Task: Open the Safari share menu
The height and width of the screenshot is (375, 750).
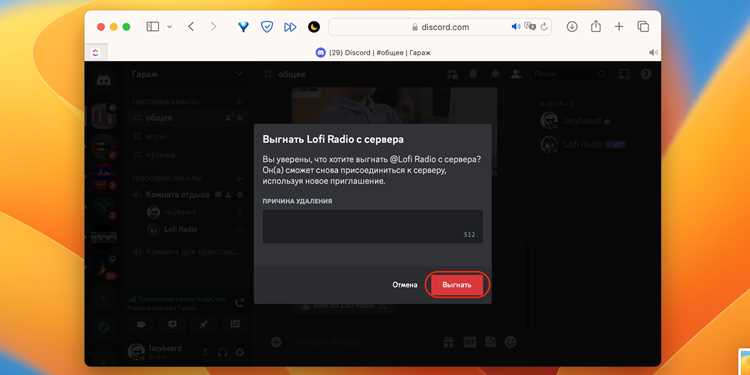Action: tap(596, 26)
